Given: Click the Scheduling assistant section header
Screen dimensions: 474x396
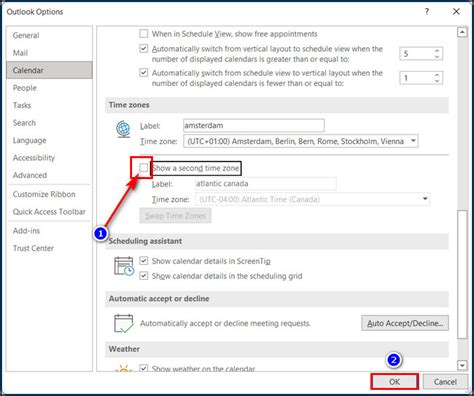Looking at the screenshot, I should (277, 241).
